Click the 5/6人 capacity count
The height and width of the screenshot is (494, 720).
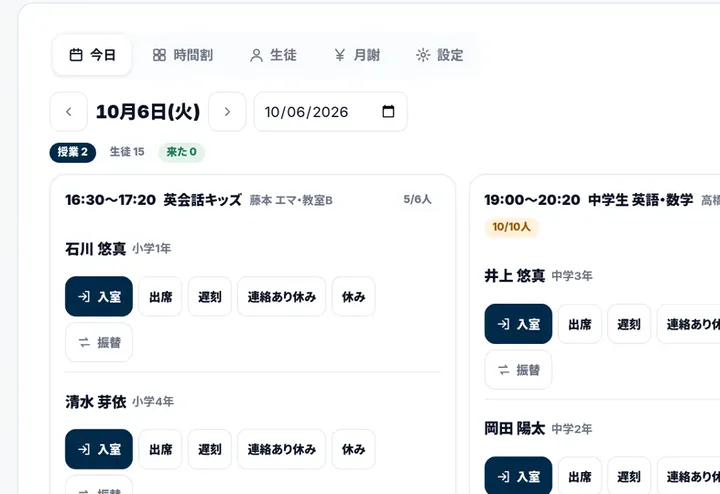(x=417, y=199)
